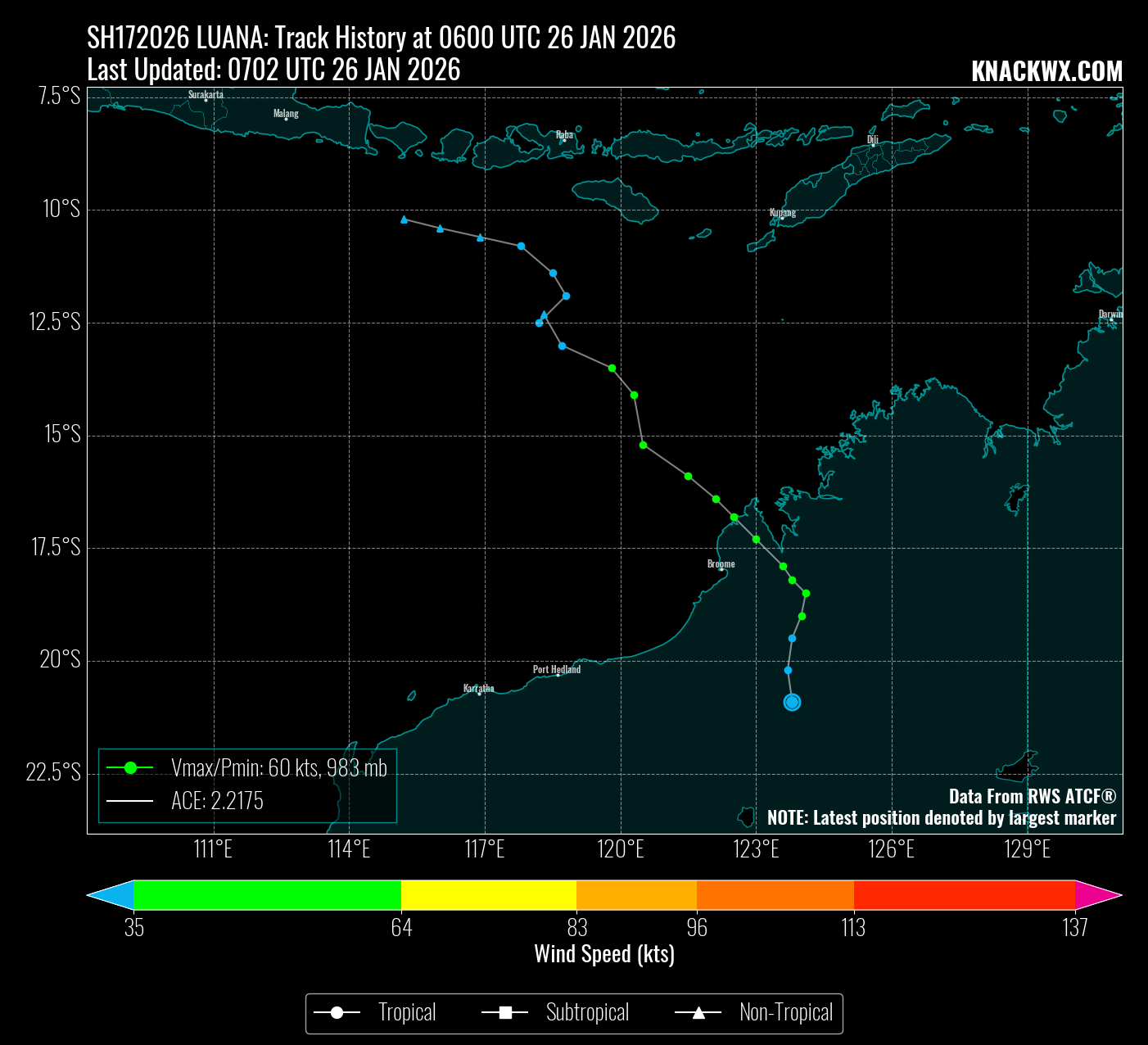Click the green Vmax/Pmin legend marker

pyautogui.click(x=130, y=767)
